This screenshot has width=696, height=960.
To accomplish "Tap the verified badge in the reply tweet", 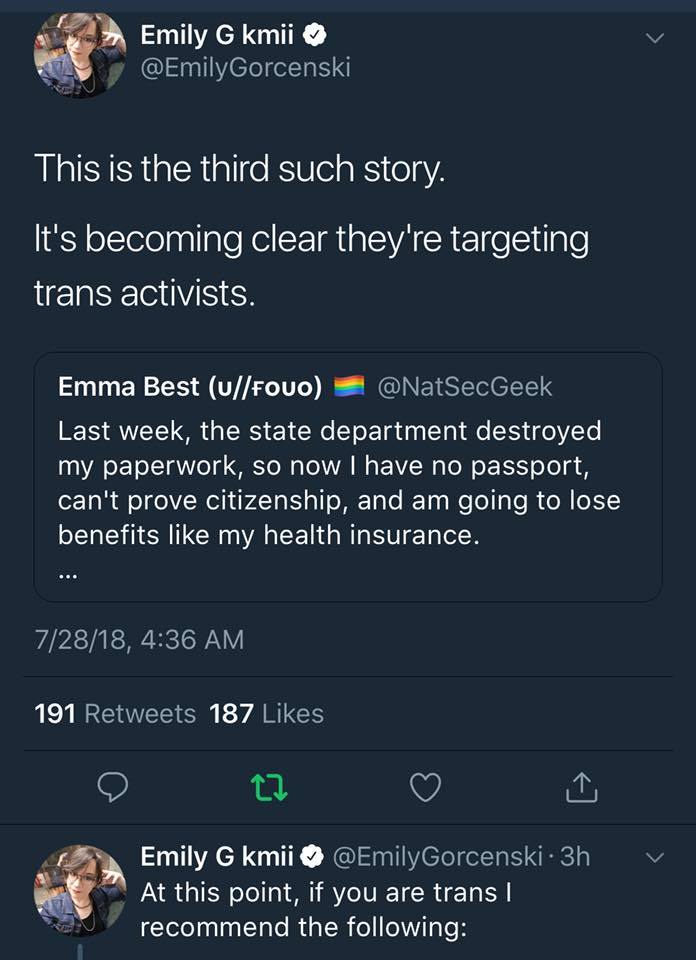I will point(313,857).
